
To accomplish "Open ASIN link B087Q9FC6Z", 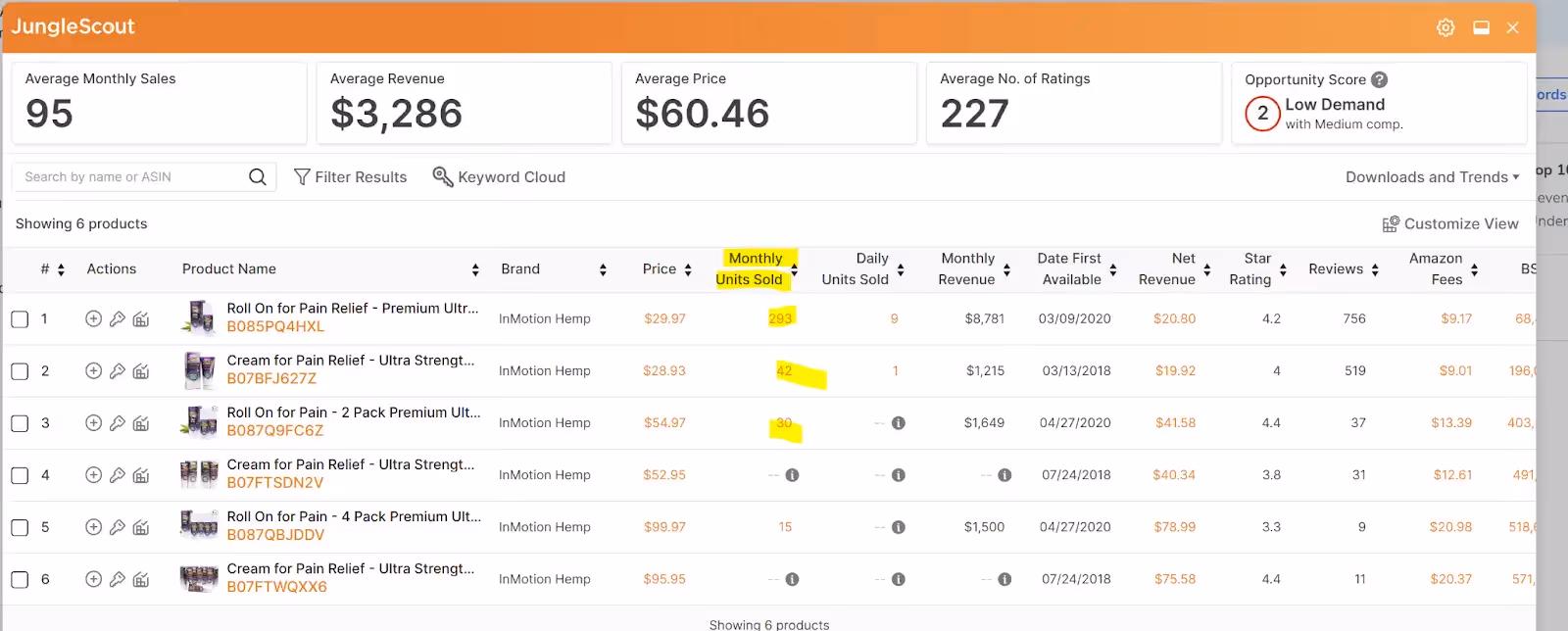I will click(x=274, y=430).
